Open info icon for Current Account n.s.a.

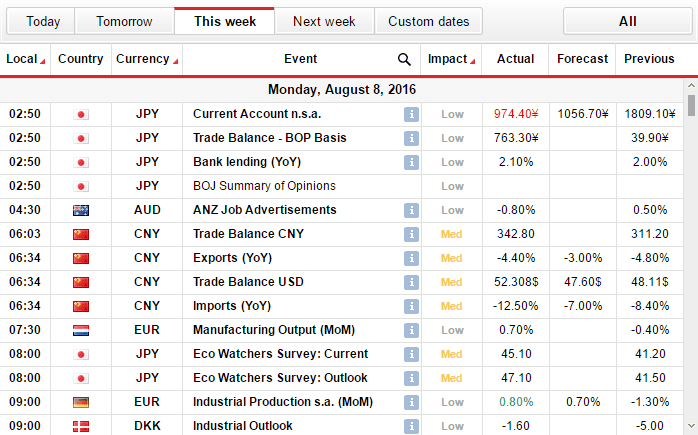[410, 114]
